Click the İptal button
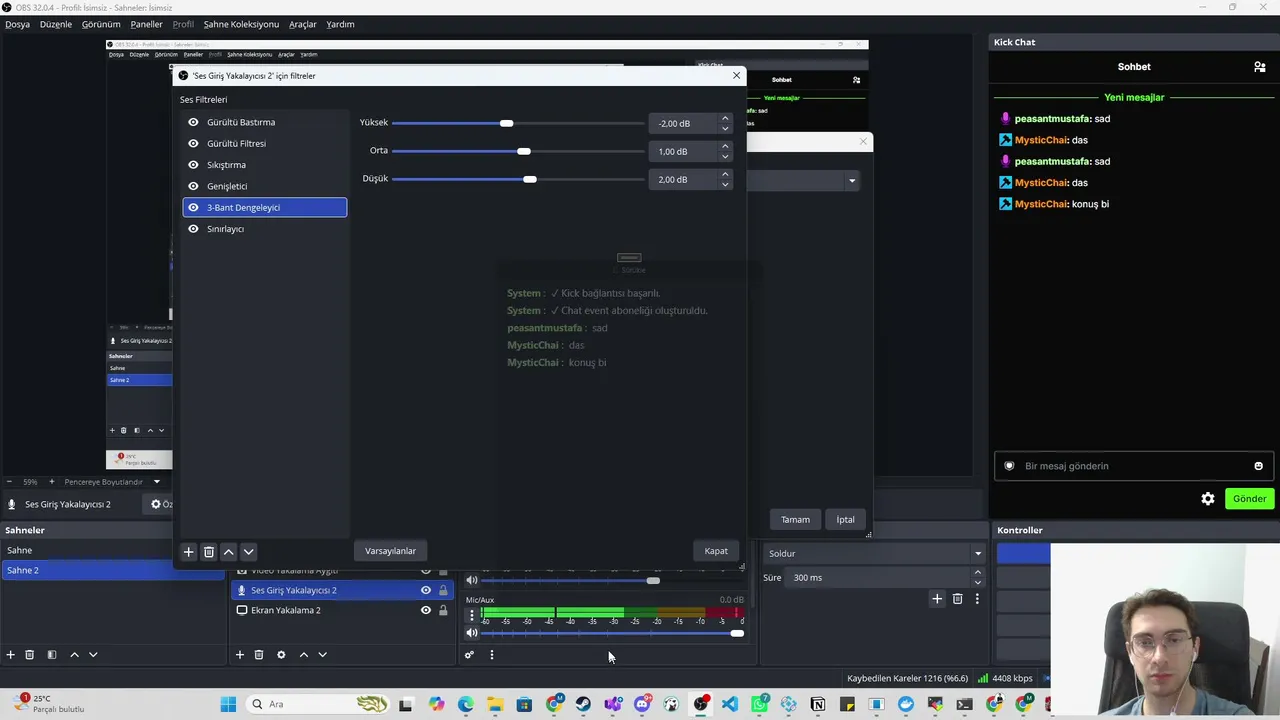The height and width of the screenshot is (720, 1280). point(846,520)
